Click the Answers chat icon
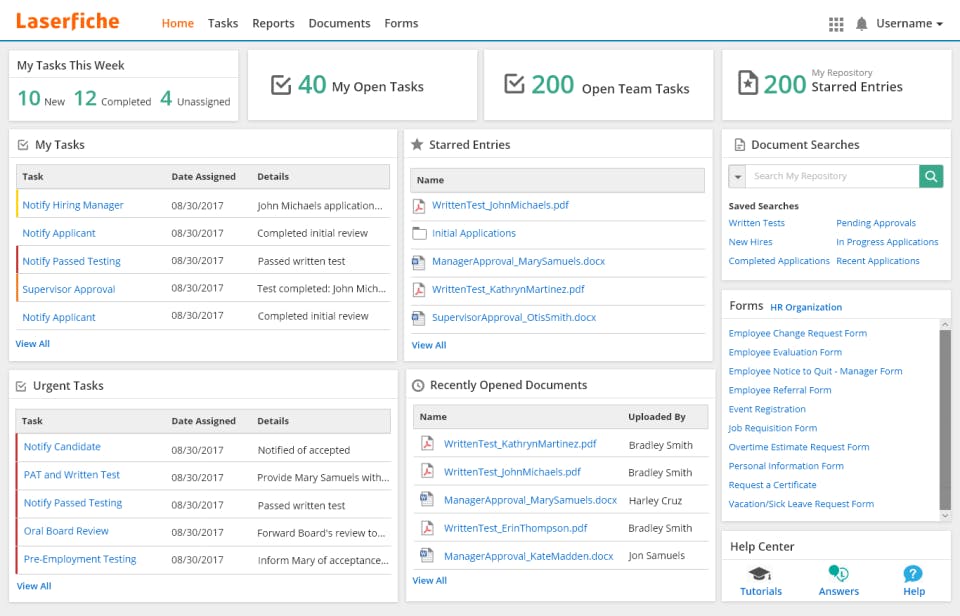The image size is (960, 616). pos(838,574)
